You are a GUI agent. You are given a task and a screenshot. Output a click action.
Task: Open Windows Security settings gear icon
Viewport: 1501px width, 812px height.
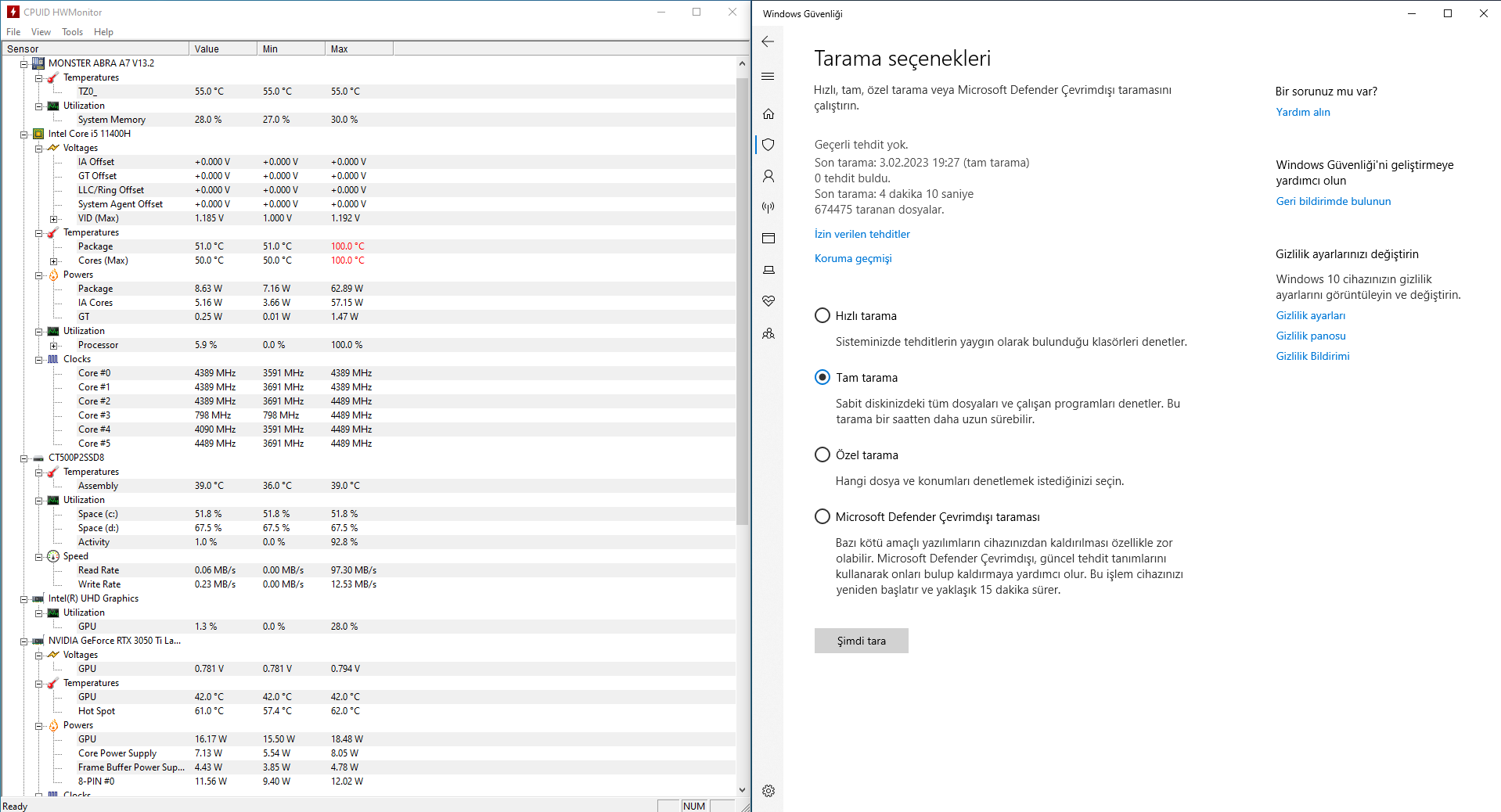(x=768, y=791)
